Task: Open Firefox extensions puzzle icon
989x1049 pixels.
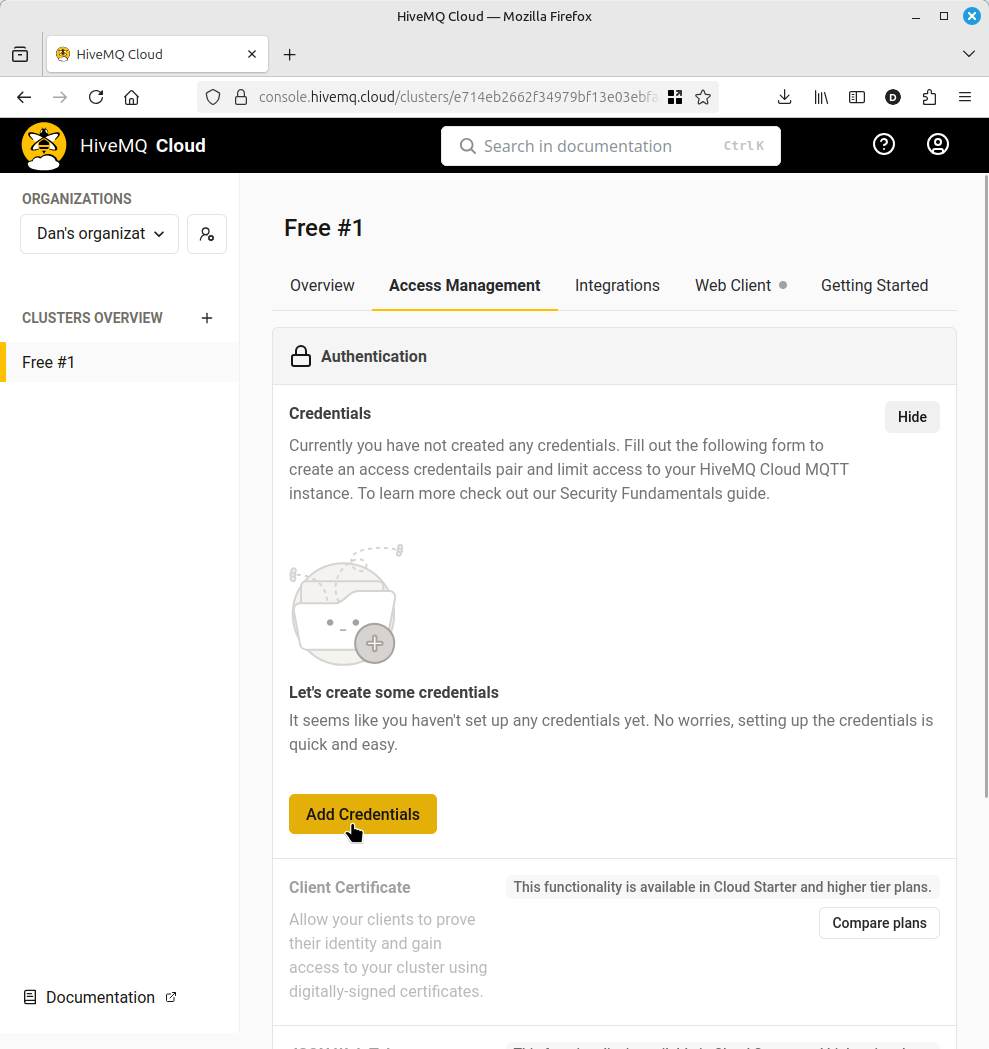Action: [929, 97]
